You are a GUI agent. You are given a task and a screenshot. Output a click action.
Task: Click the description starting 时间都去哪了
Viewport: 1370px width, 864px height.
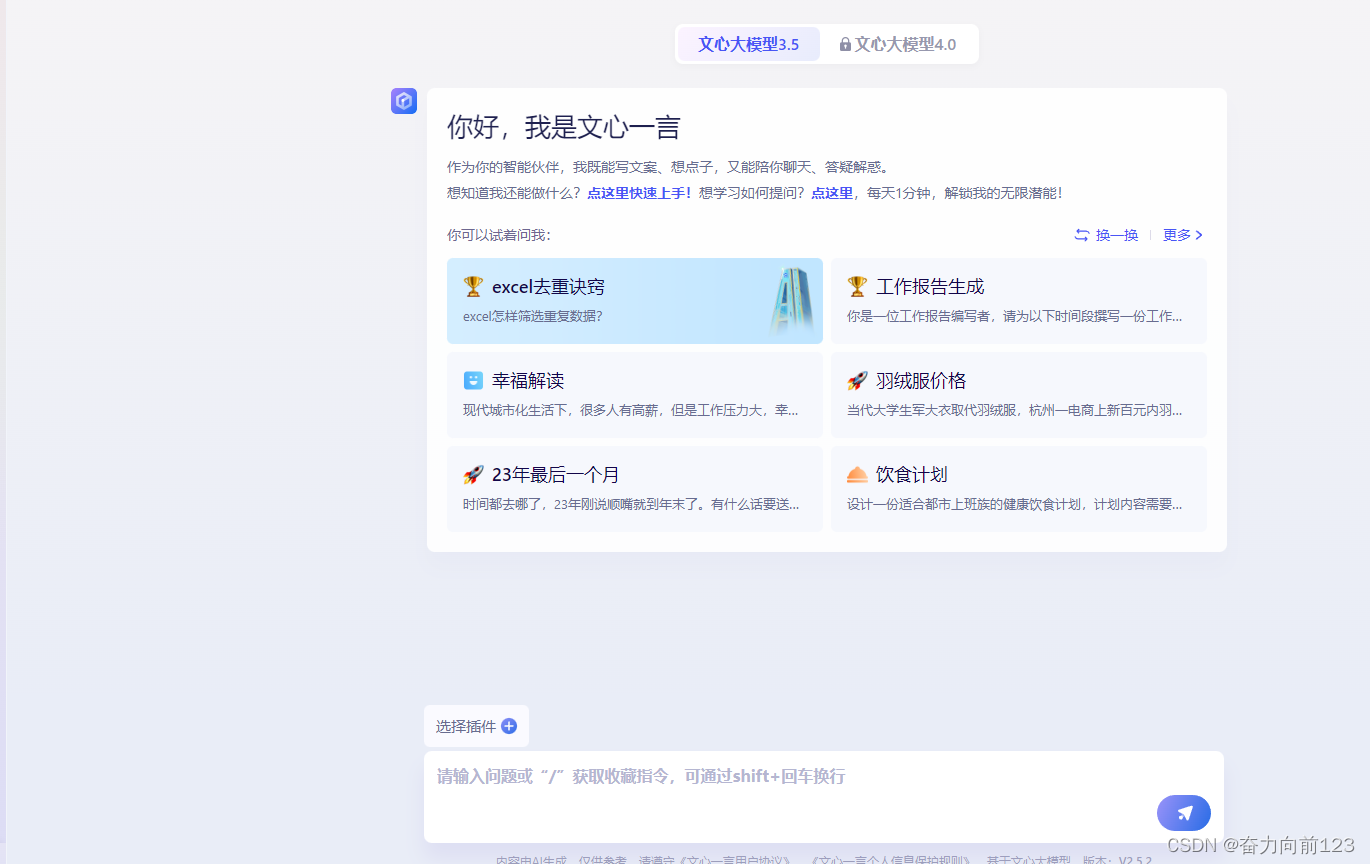(631, 504)
